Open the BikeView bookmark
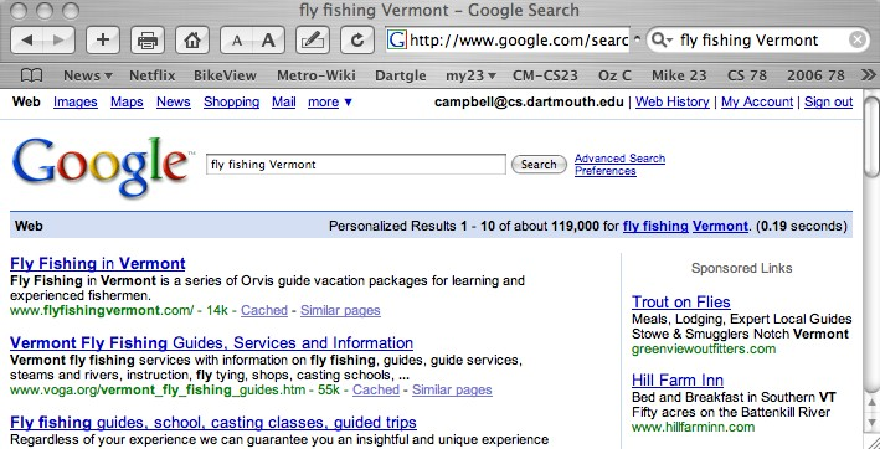 225,75
